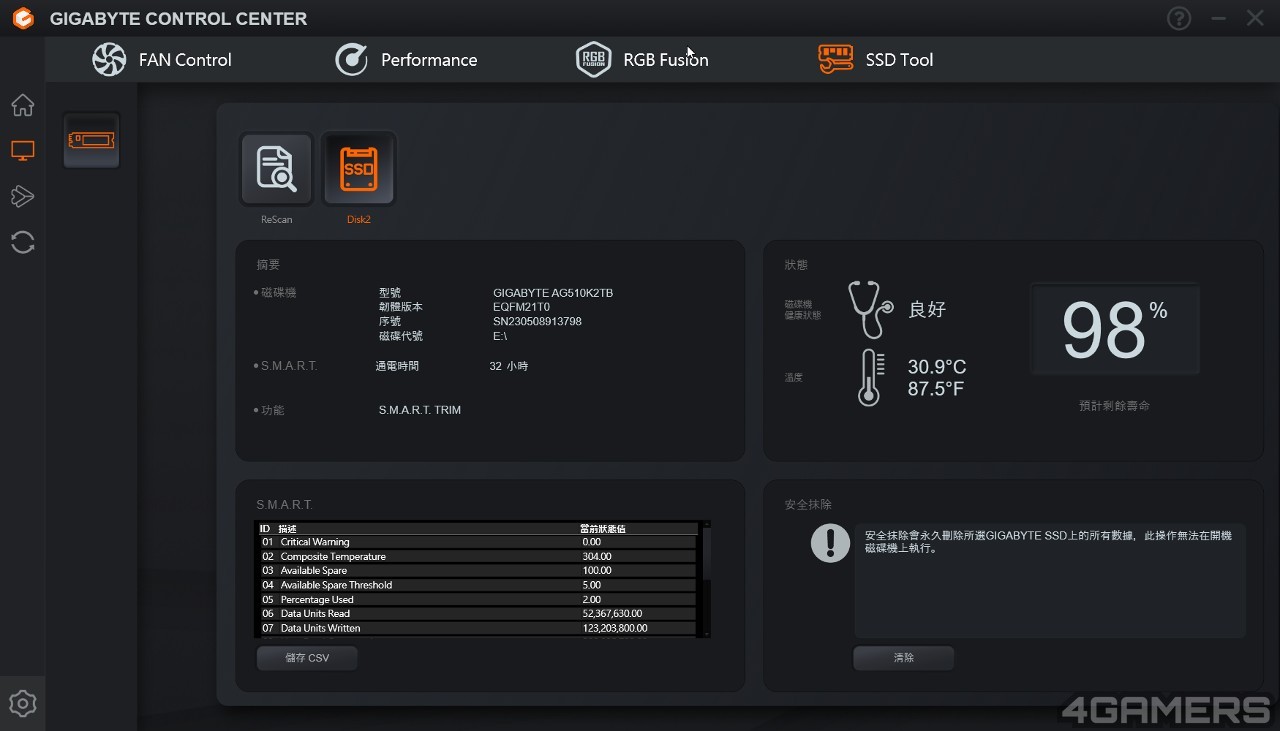Switch to the Performance tab
1280x731 pixels.
(x=406, y=60)
